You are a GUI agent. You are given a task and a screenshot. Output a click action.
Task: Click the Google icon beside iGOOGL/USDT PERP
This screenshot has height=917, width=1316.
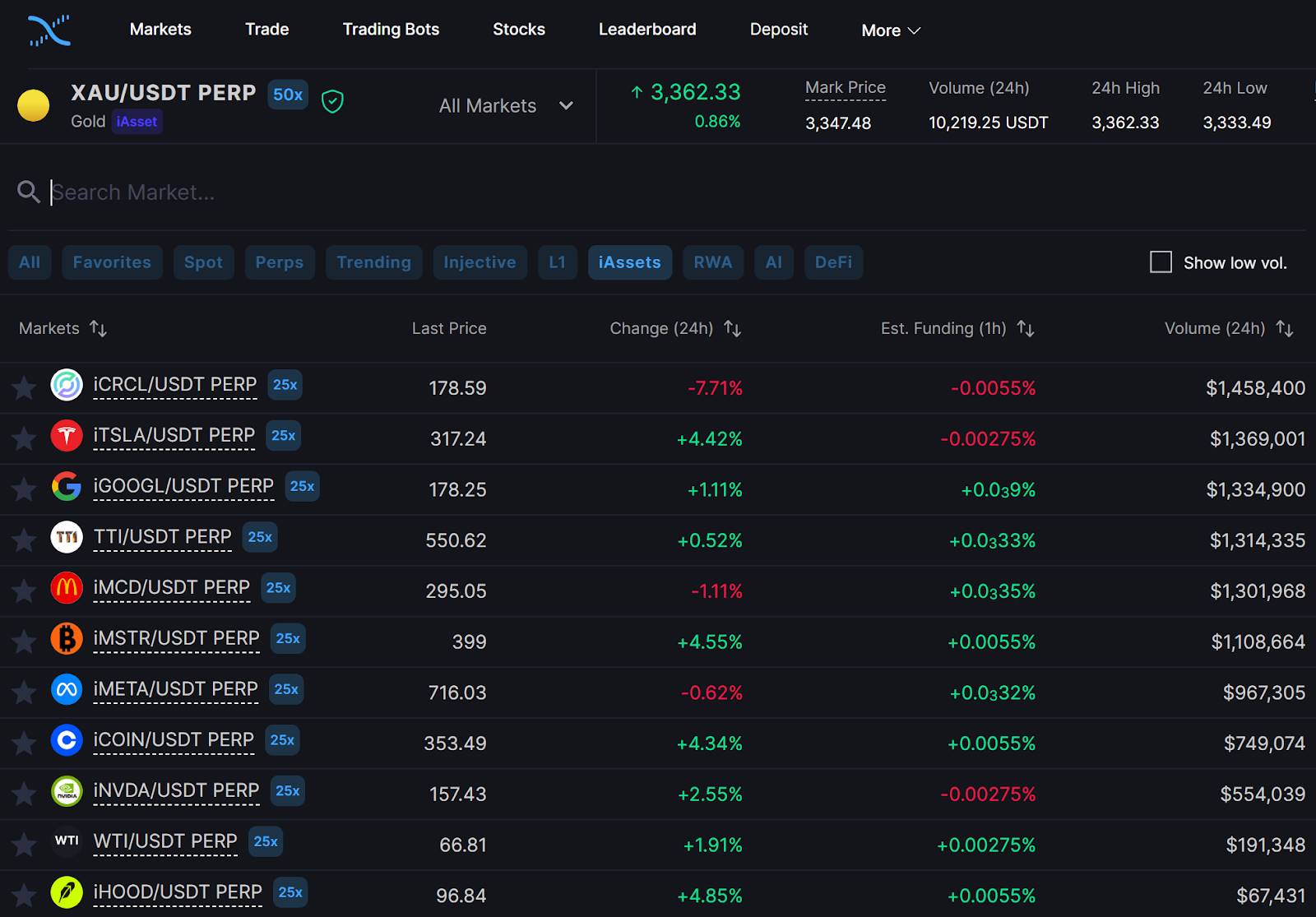67,486
